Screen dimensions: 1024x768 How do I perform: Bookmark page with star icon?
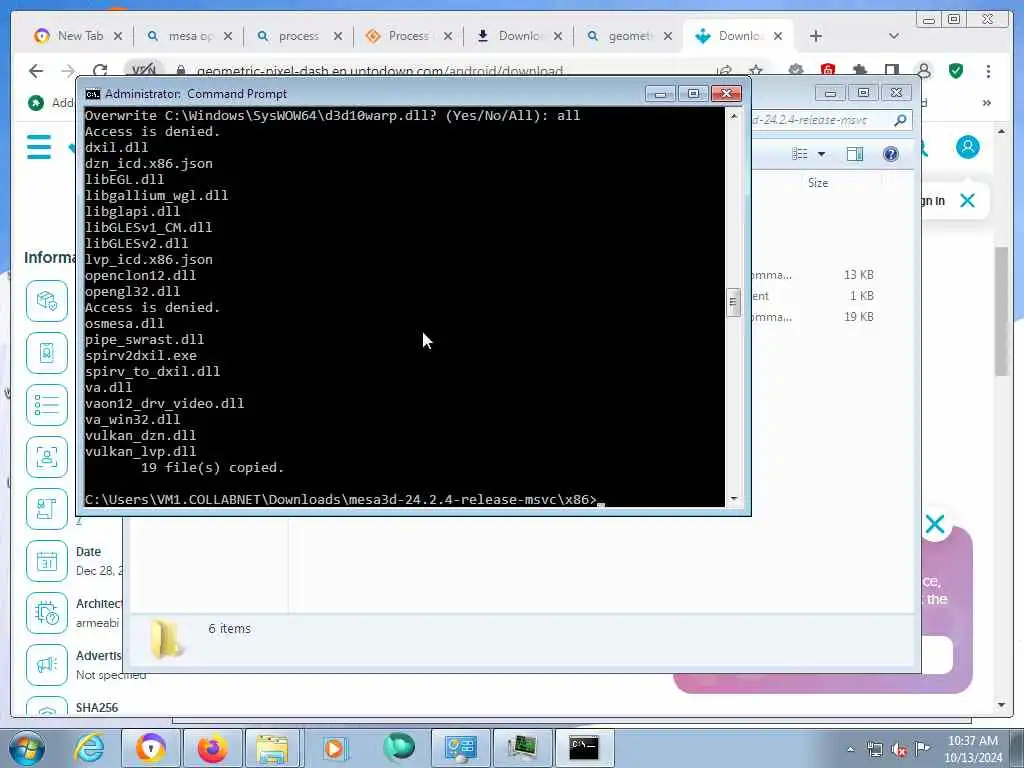pyautogui.click(x=756, y=71)
